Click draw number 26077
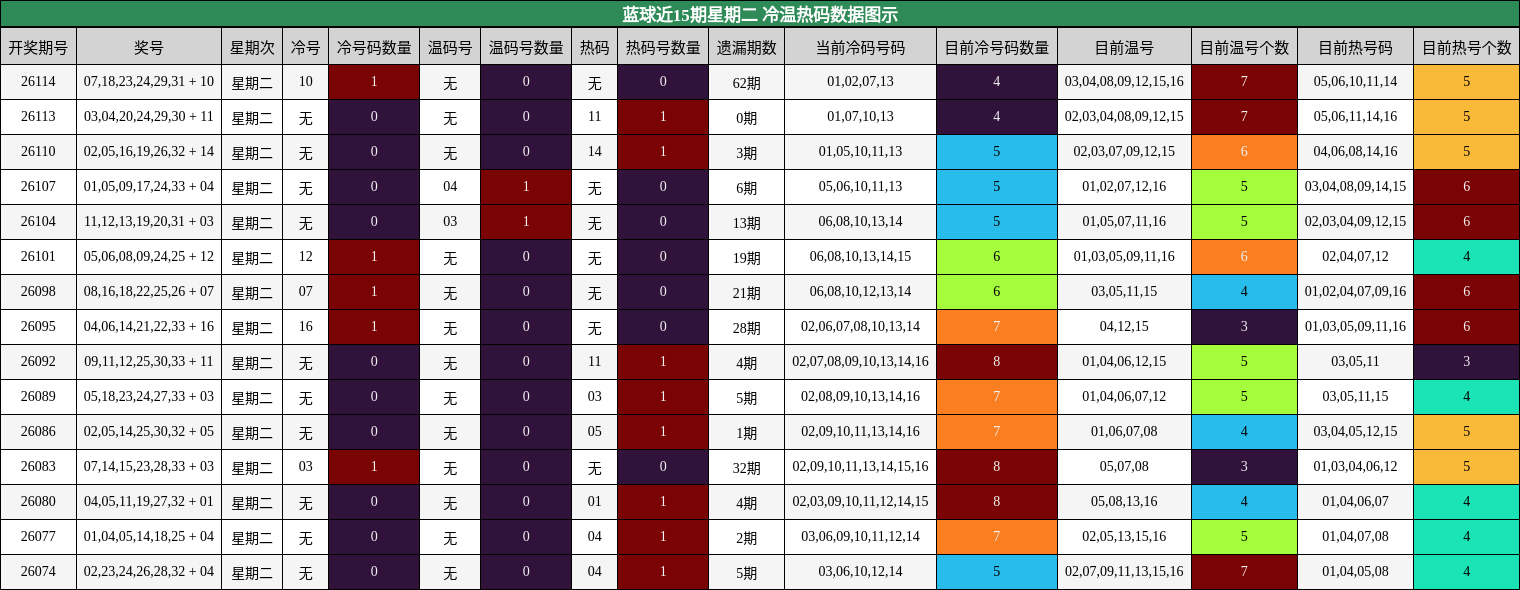1520x590 pixels. [x=38, y=537]
